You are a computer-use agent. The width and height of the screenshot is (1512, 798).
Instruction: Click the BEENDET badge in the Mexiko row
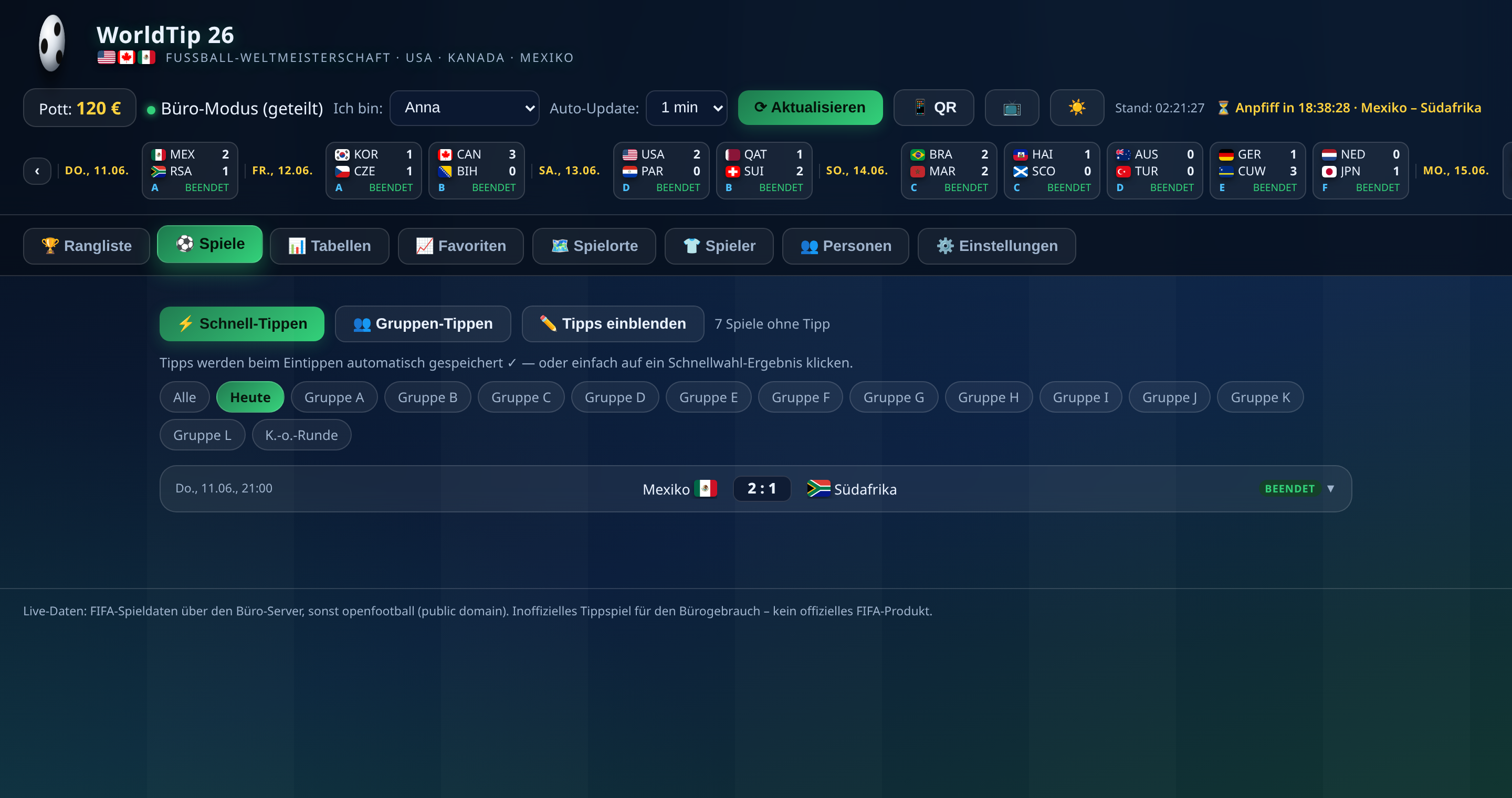point(1289,489)
